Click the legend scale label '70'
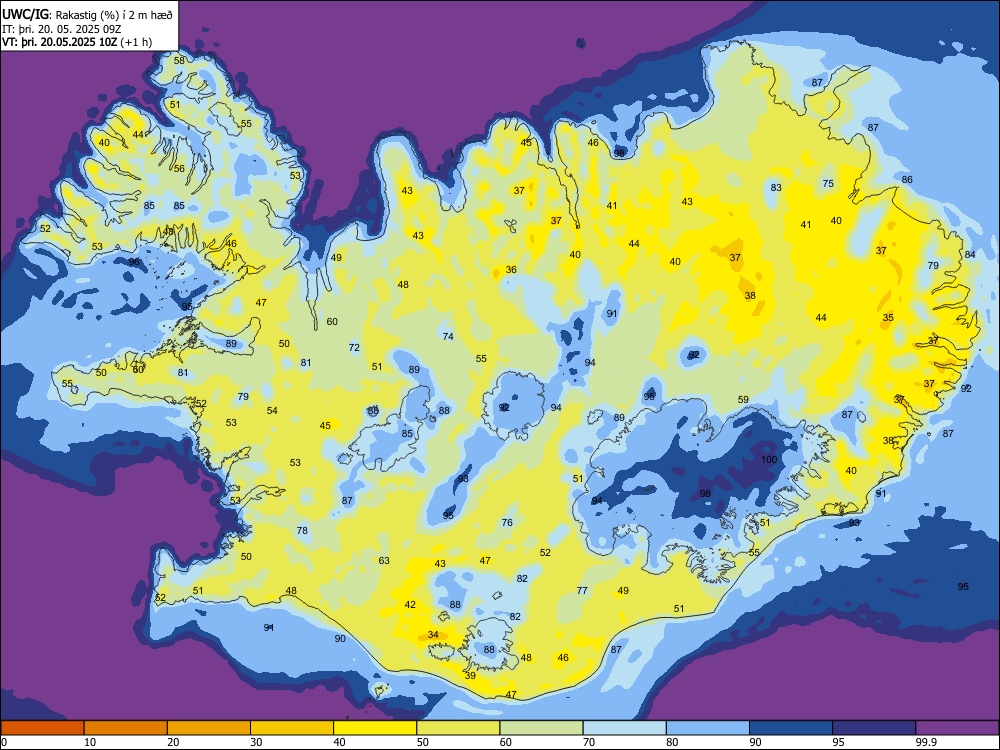The height and width of the screenshot is (750, 1000). click(x=589, y=742)
